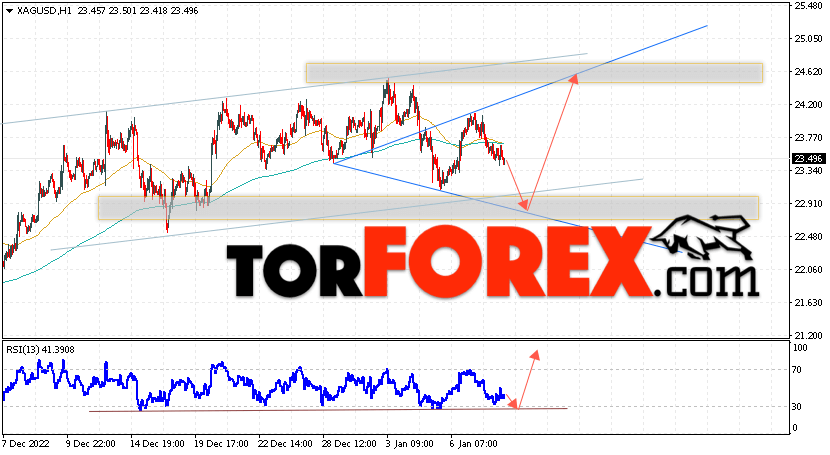
Task: Select the RSI level 0 label
Action: point(795,427)
